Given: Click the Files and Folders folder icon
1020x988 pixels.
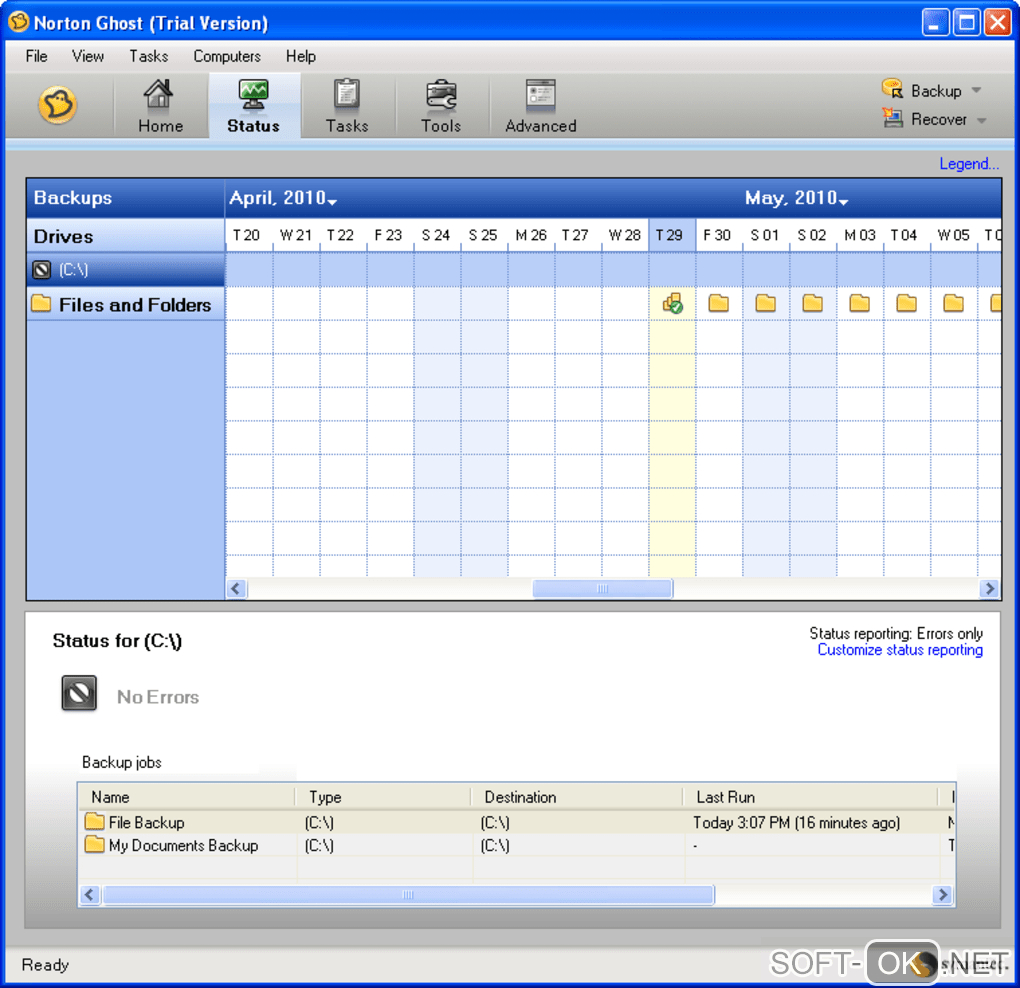Looking at the screenshot, I should (x=41, y=303).
